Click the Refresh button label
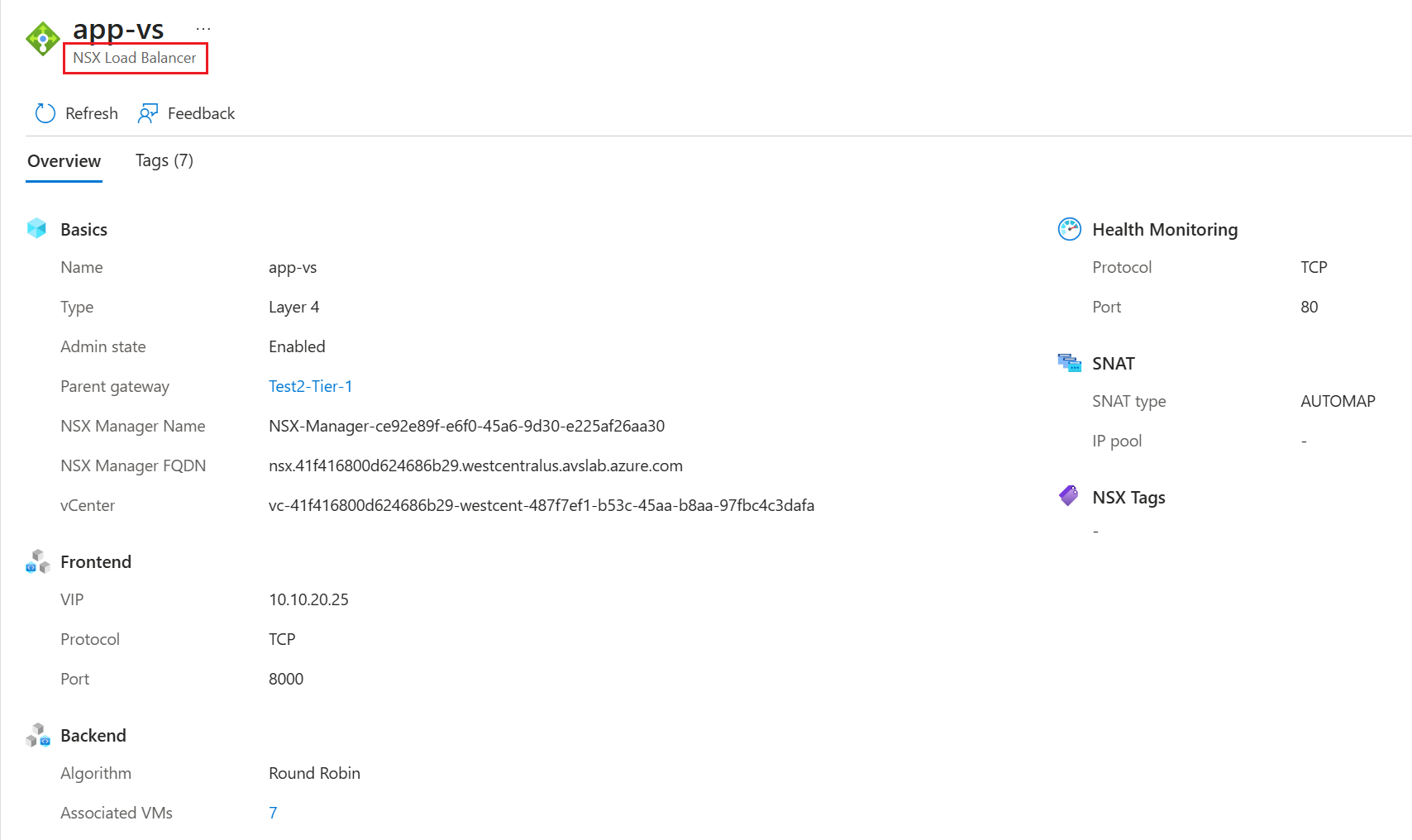Viewport: 1412px width, 840px height. tap(92, 113)
